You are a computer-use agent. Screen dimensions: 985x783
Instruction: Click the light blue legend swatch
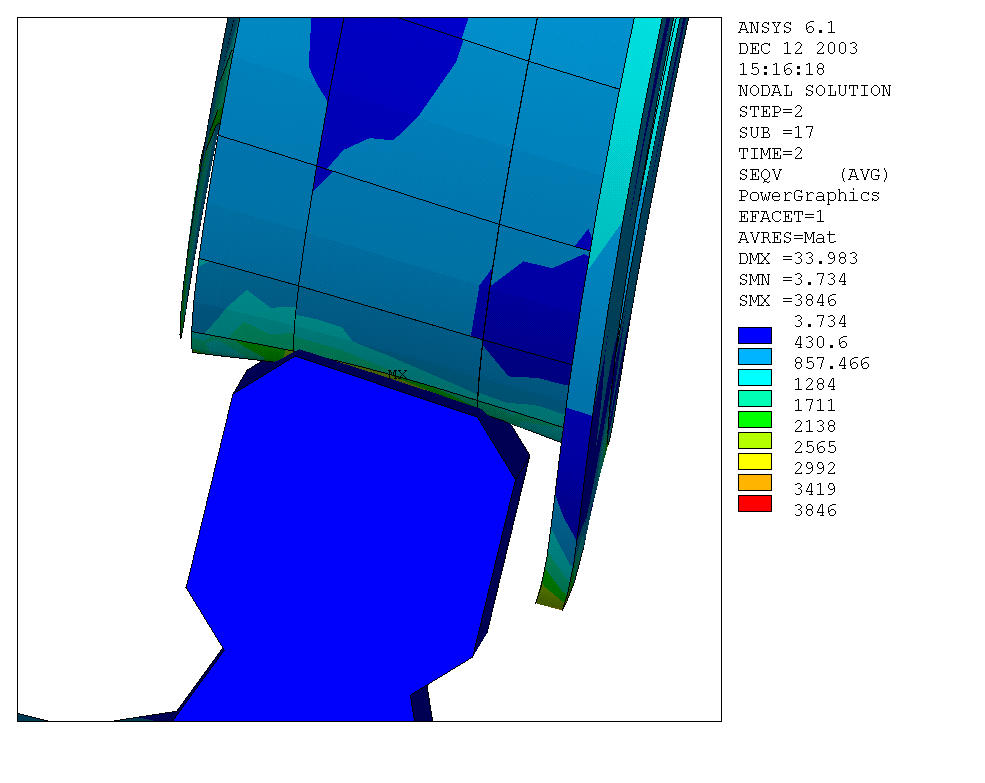pos(754,356)
